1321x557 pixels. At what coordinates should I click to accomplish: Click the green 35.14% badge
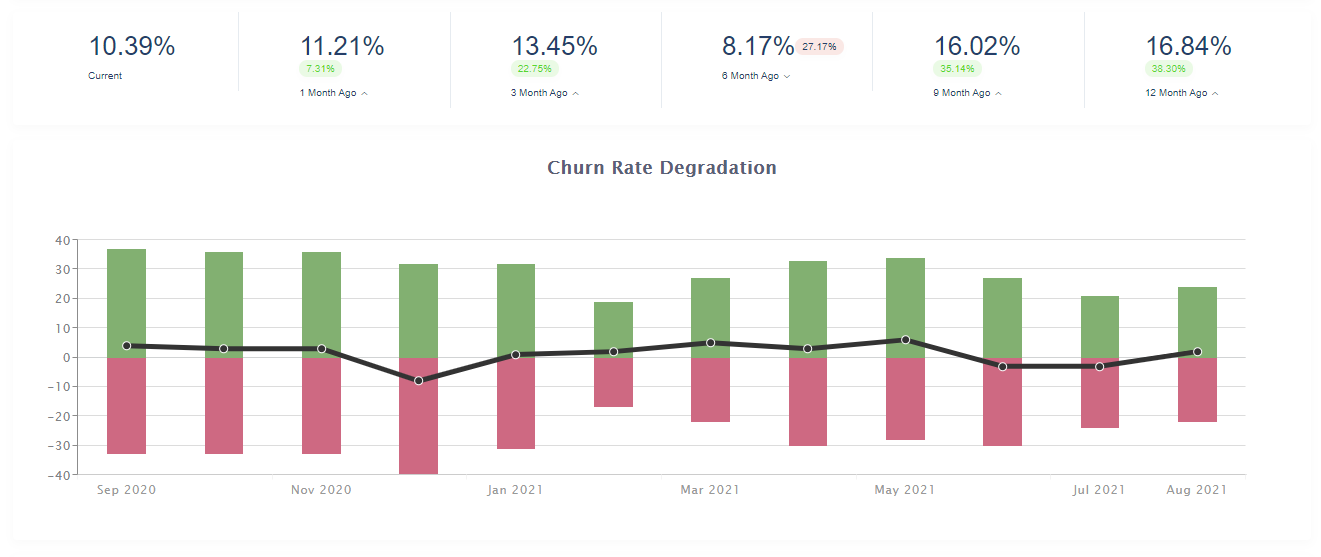click(x=958, y=69)
